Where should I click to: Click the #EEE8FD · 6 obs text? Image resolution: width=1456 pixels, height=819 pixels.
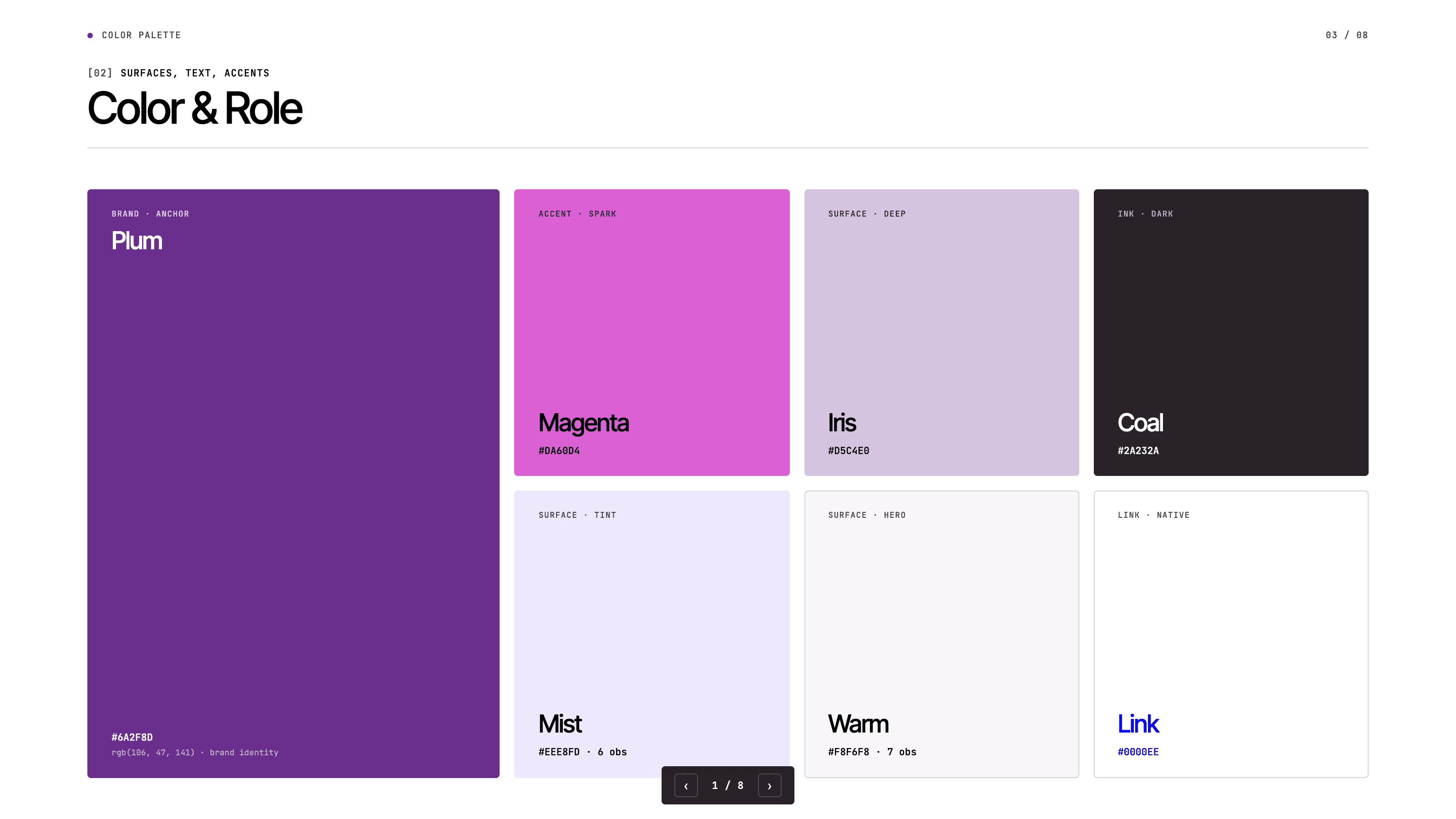tap(582, 752)
